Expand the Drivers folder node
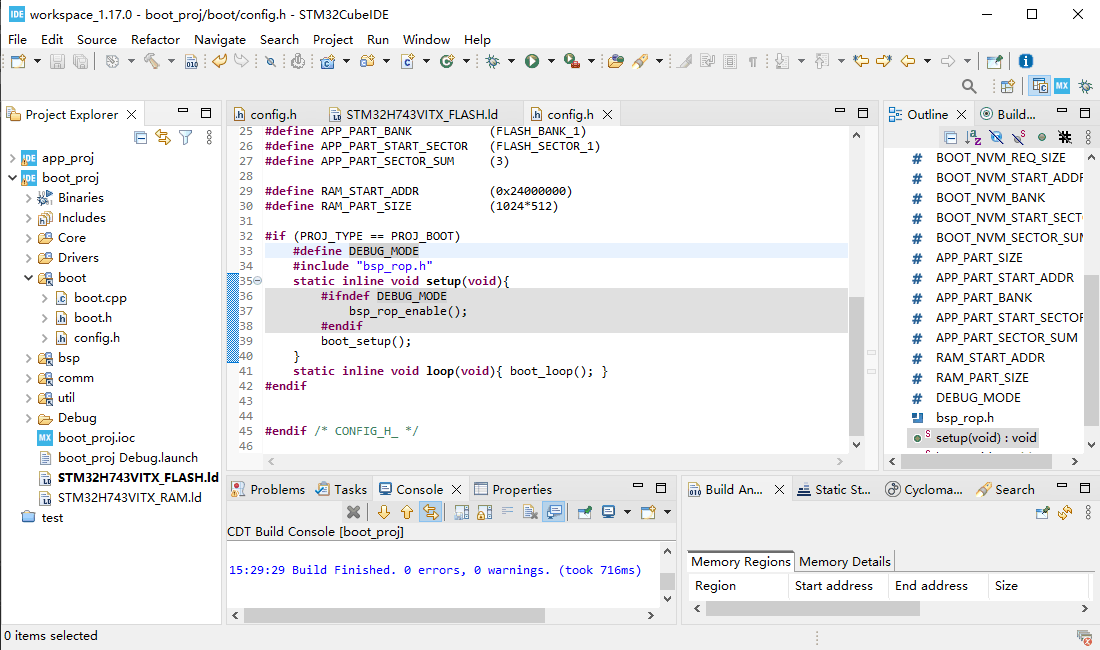Image resolution: width=1100 pixels, height=650 pixels. click(x=29, y=257)
